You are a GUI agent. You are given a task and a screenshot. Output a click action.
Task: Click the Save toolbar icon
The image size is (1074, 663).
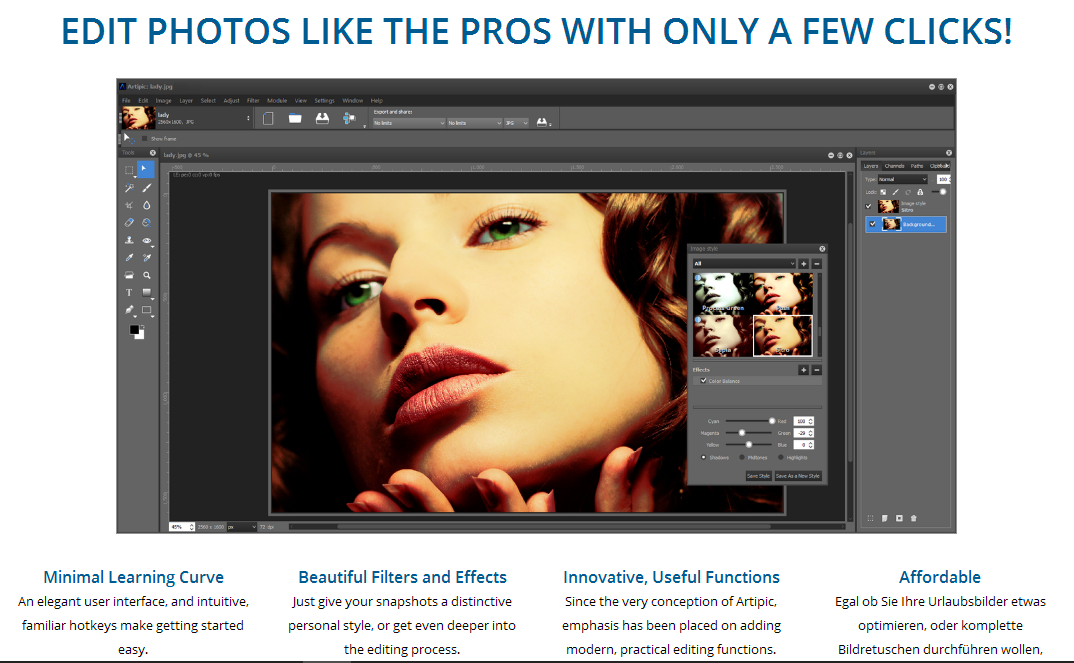322,118
